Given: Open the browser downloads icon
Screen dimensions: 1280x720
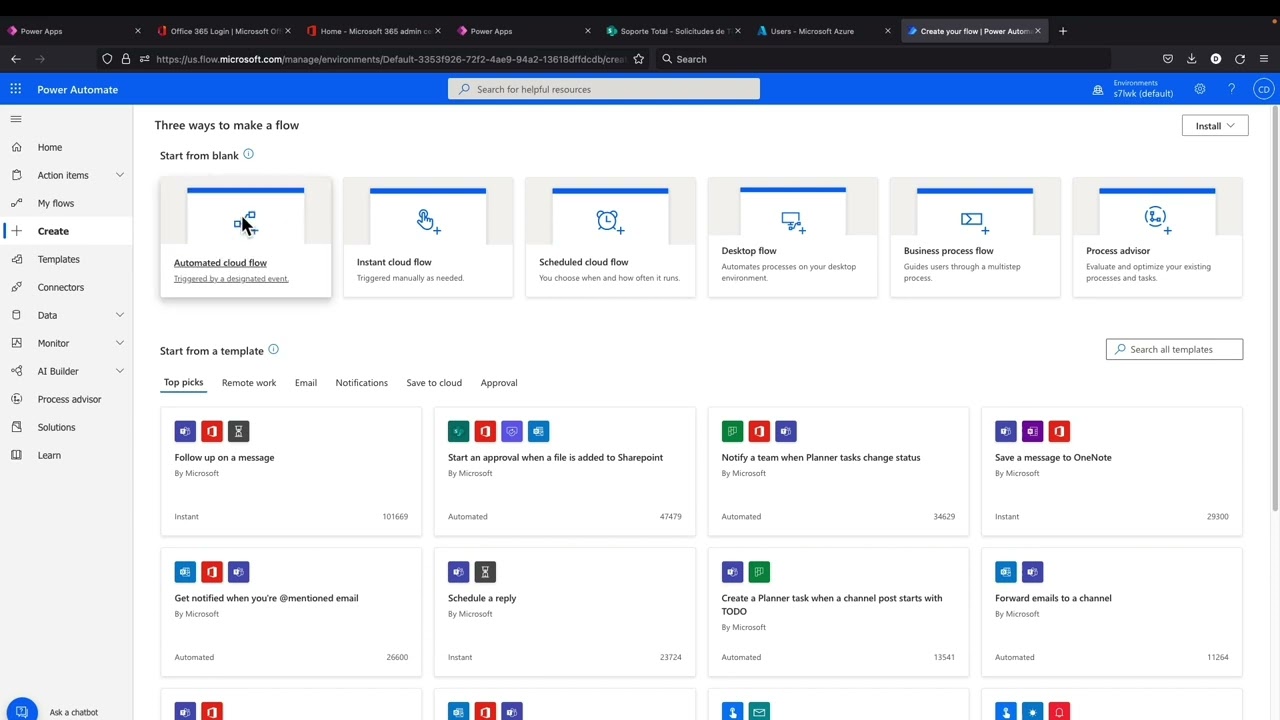Looking at the screenshot, I should pos(1192,59).
